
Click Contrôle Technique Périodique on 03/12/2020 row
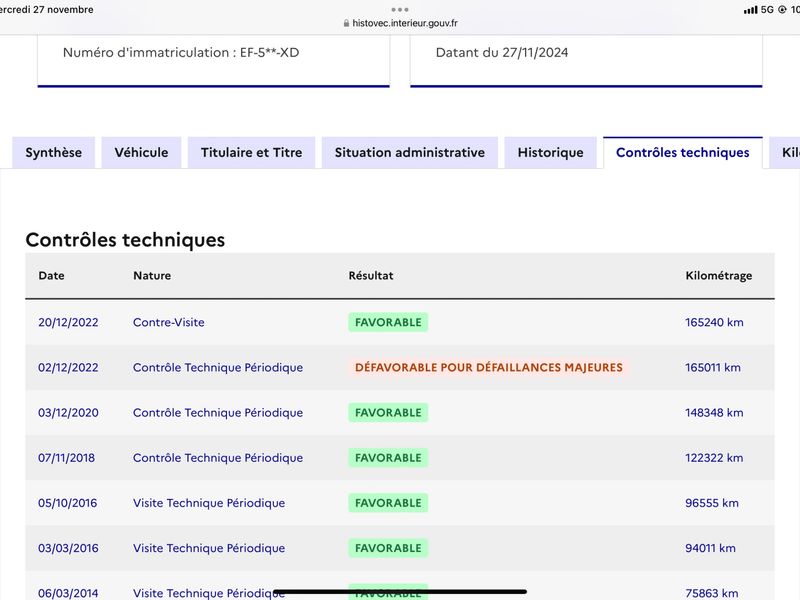(218, 413)
